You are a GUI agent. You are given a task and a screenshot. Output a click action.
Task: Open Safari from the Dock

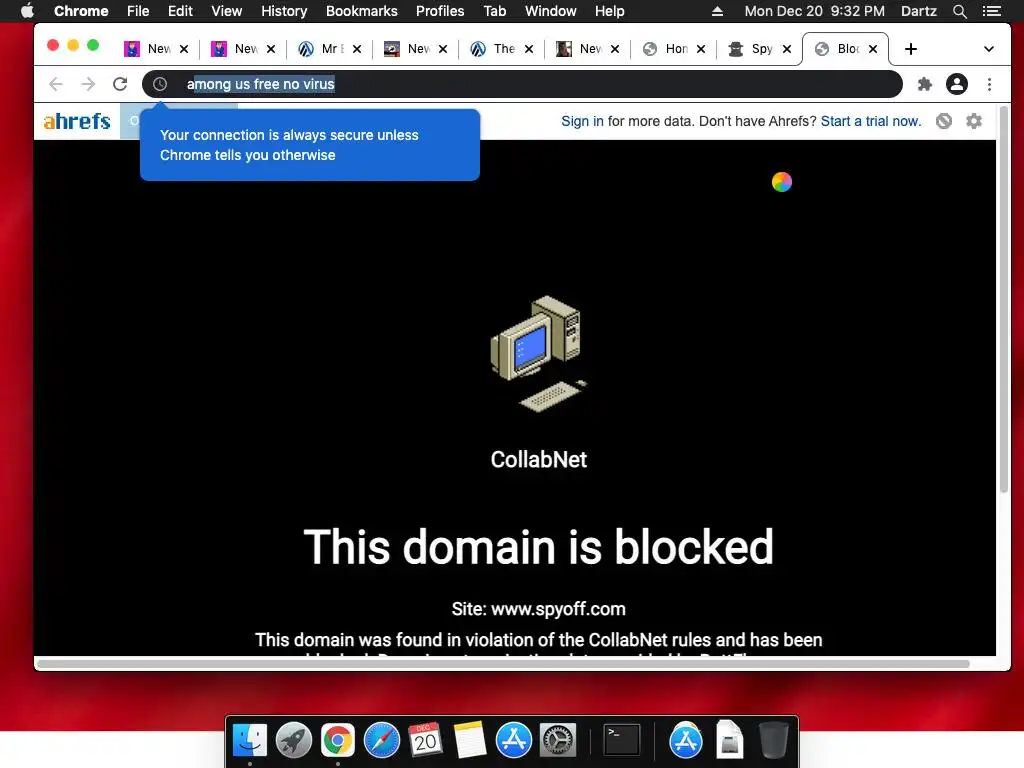pos(381,740)
